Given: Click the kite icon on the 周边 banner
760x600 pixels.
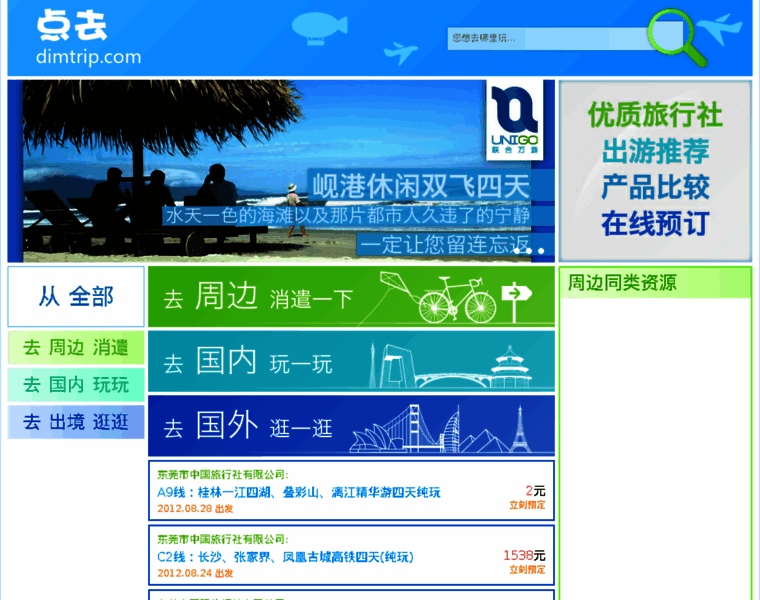Looking at the screenshot, I should [395, 282].
